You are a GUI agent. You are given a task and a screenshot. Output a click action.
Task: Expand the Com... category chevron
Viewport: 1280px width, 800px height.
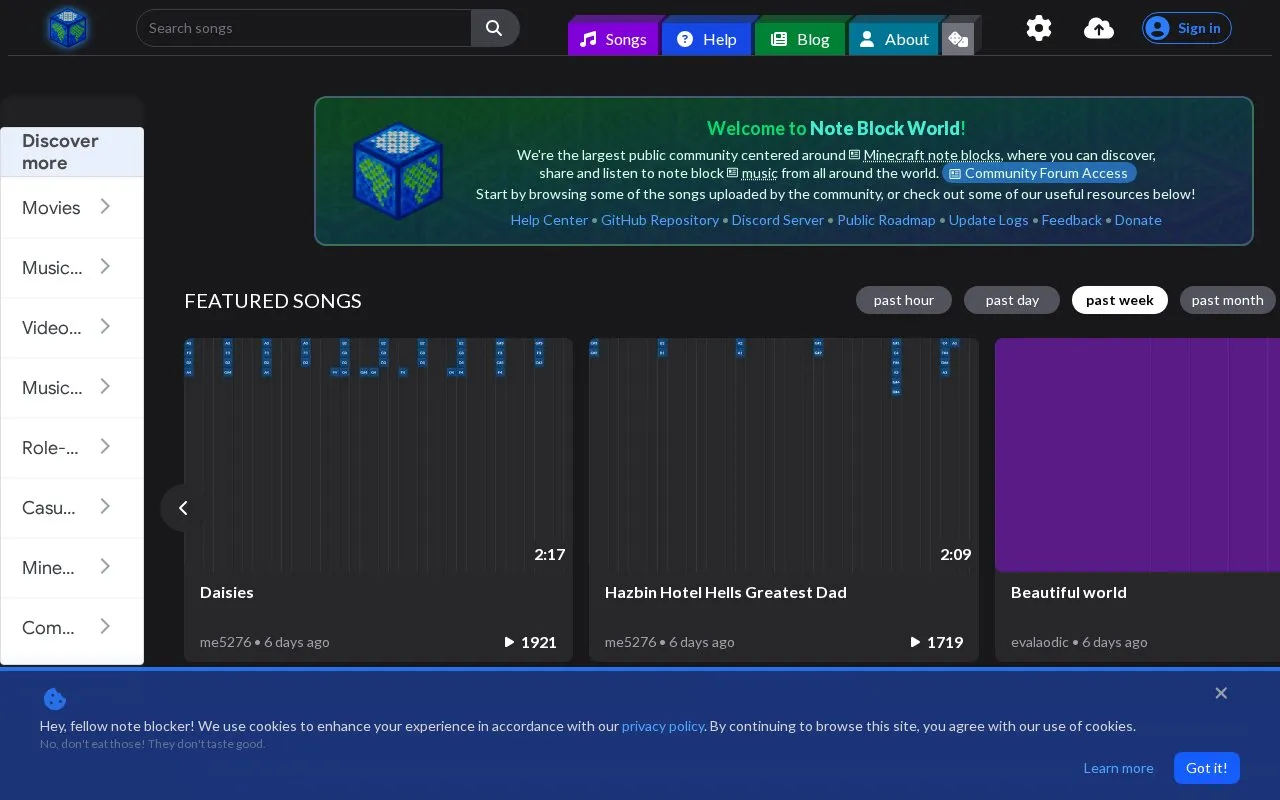[105, 627]
